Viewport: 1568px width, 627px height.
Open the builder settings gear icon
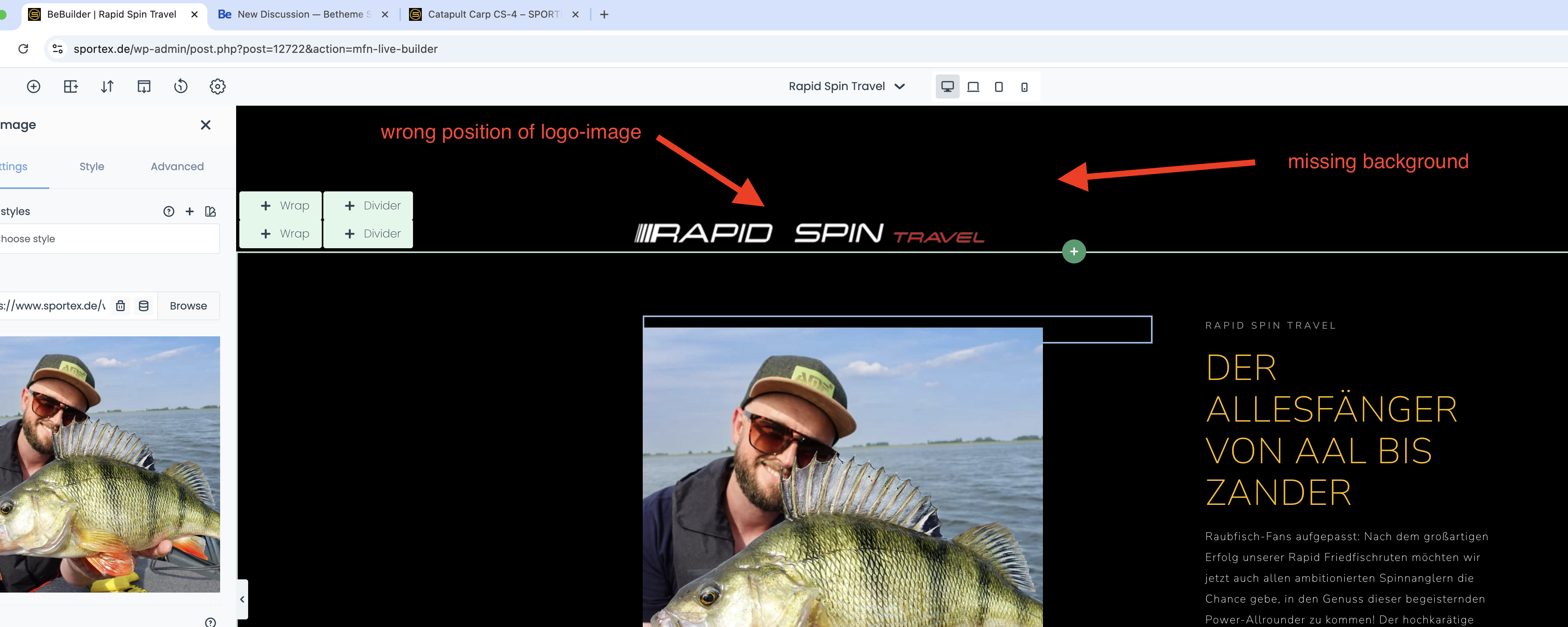click(217, 86)
